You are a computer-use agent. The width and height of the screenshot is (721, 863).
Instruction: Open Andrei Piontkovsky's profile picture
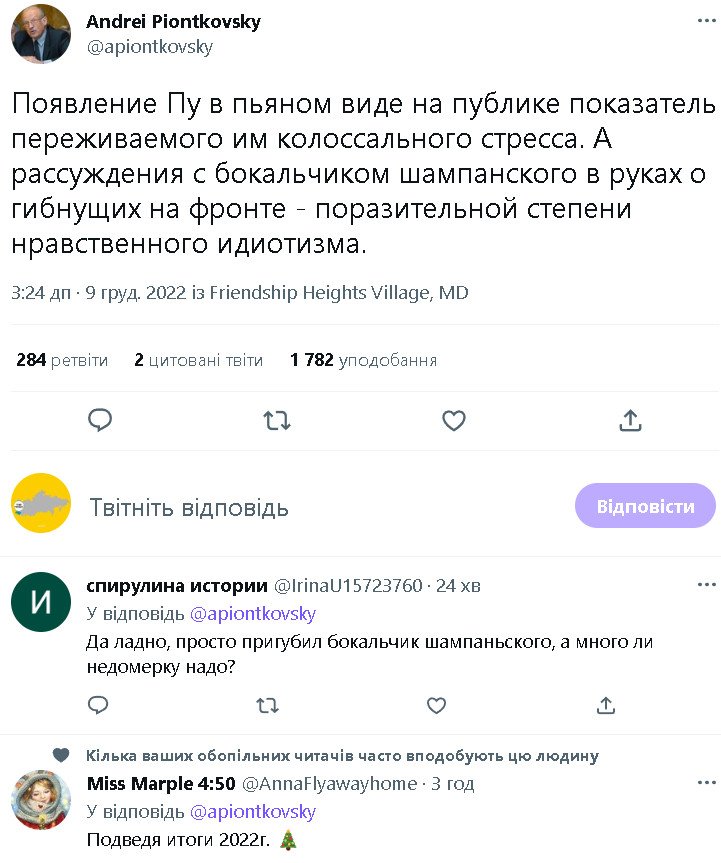tap(41, 34)
